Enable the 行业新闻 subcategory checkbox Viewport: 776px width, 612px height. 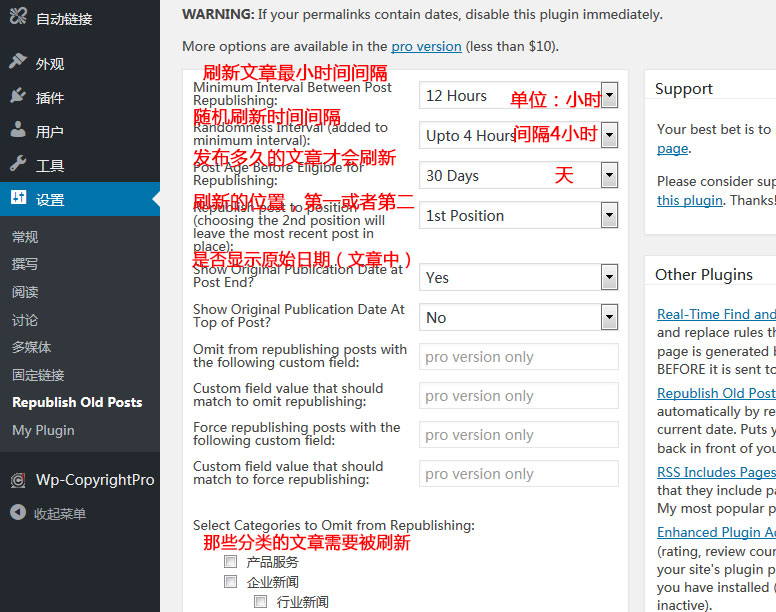[x=260, y=602]
